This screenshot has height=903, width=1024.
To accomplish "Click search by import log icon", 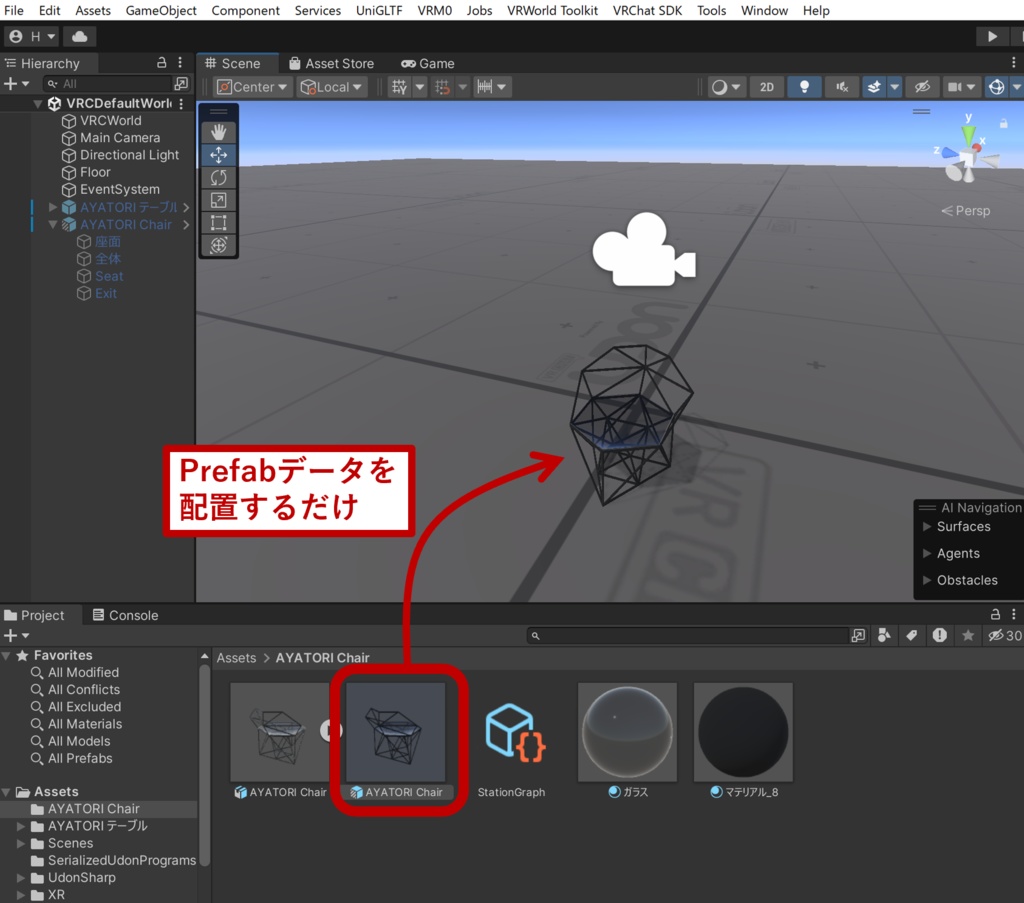I will [940, 635].
